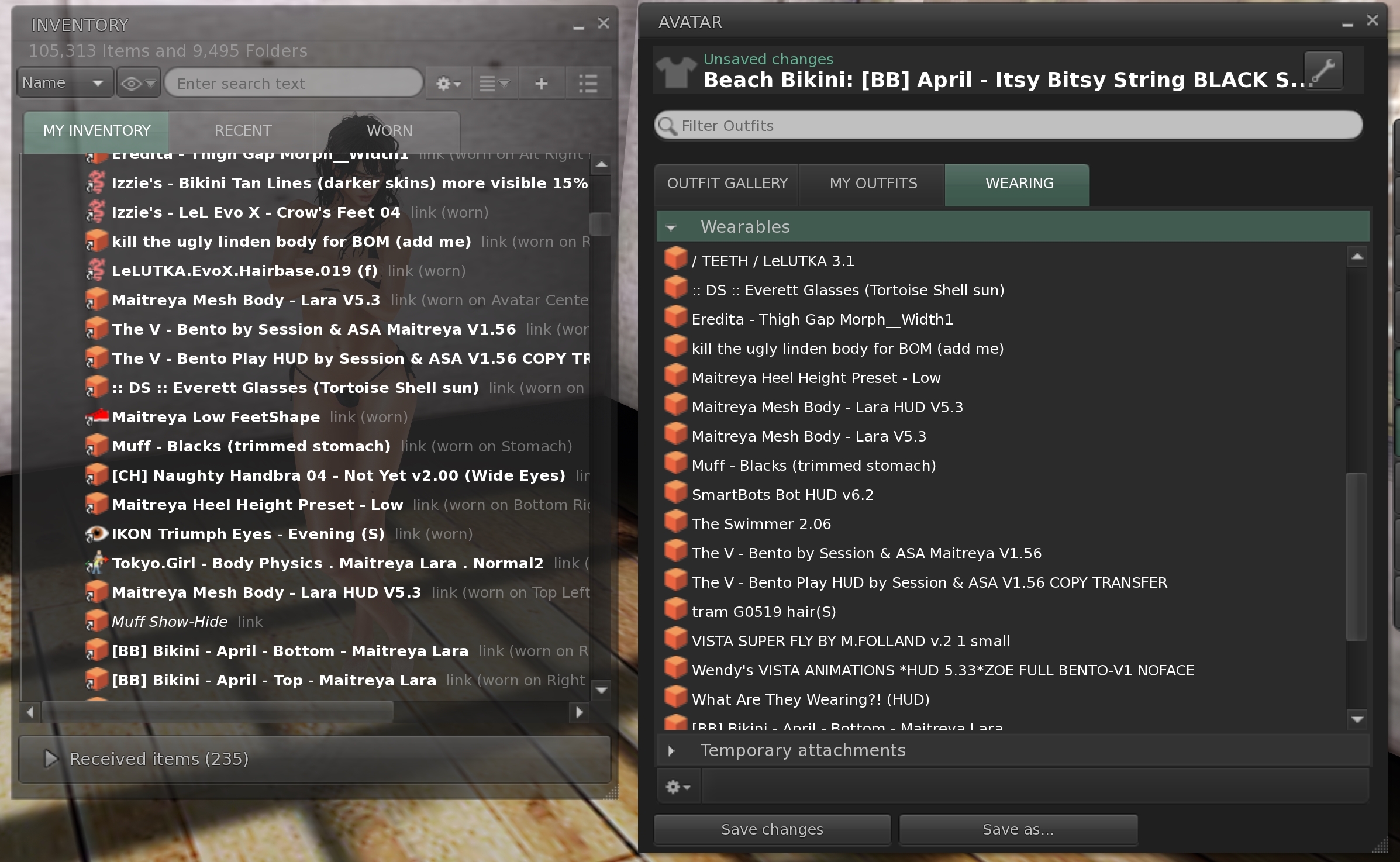Expand the Received items panel
This screenshot has height=862, width=1400.
point(51,758)
